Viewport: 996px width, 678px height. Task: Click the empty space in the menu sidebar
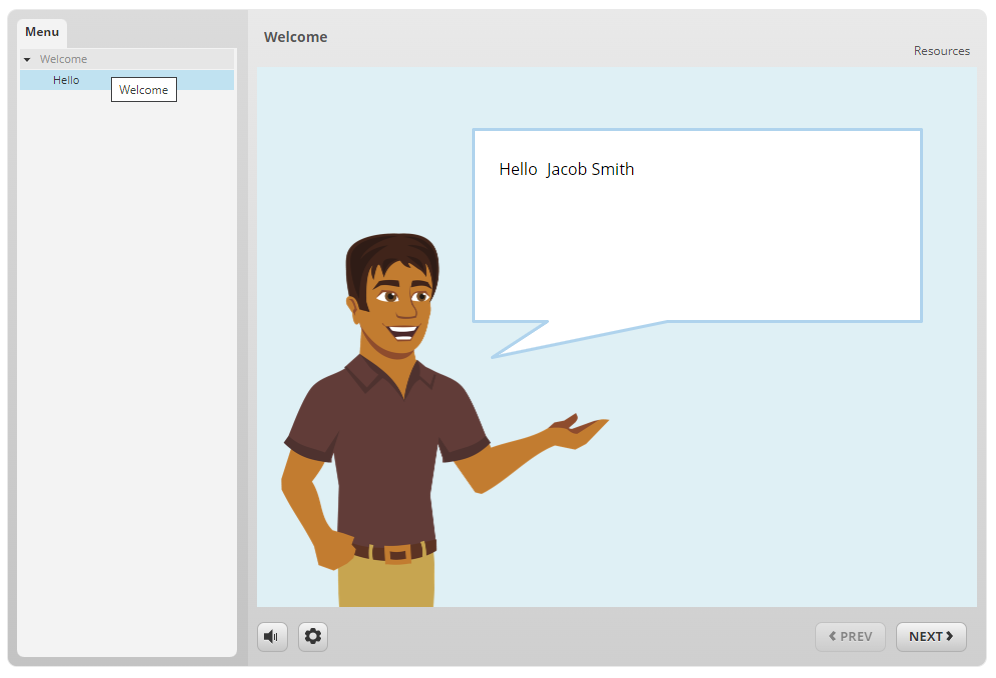(x=127, y=400)
